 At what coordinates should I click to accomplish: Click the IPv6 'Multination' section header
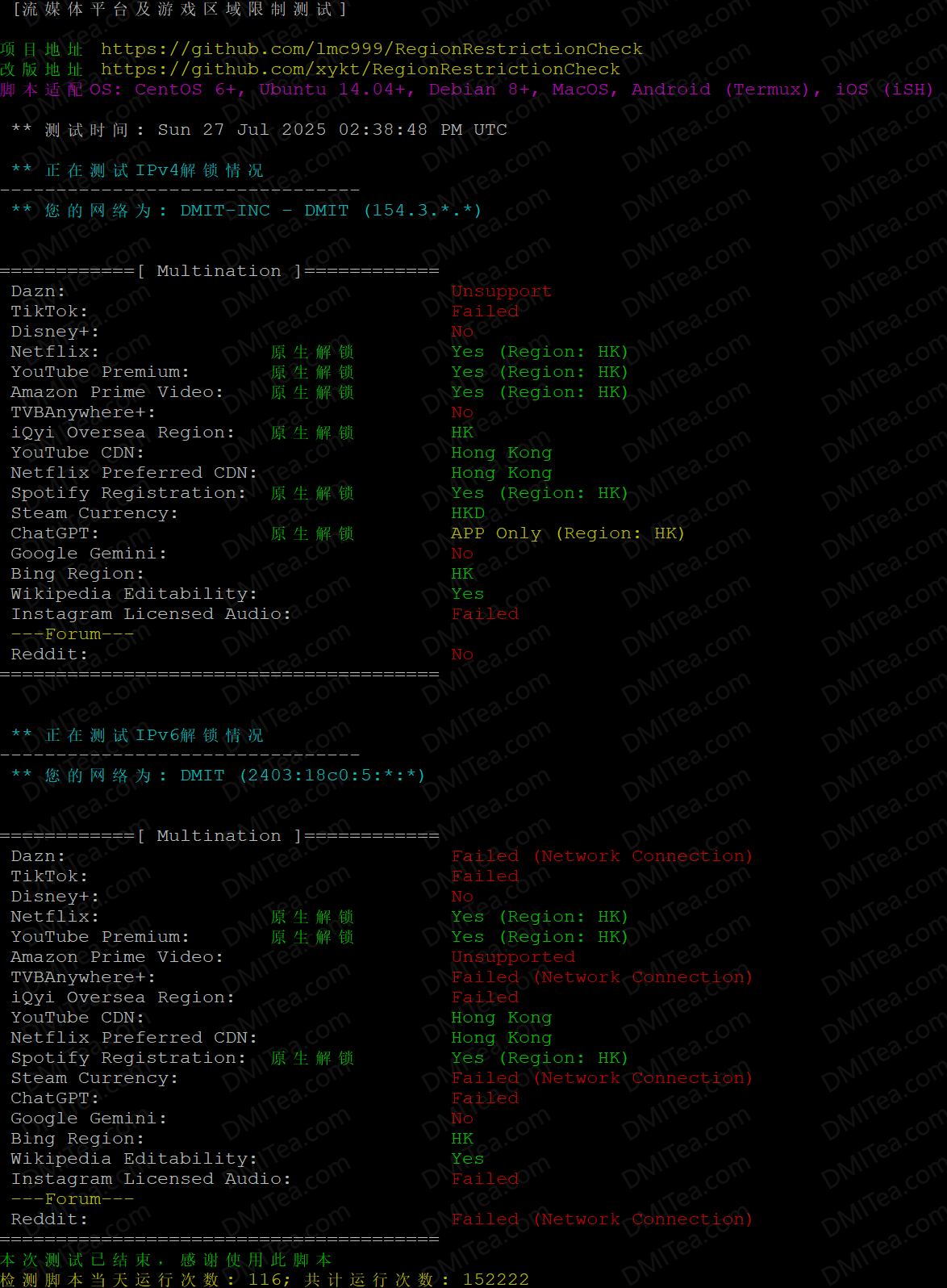219,836
